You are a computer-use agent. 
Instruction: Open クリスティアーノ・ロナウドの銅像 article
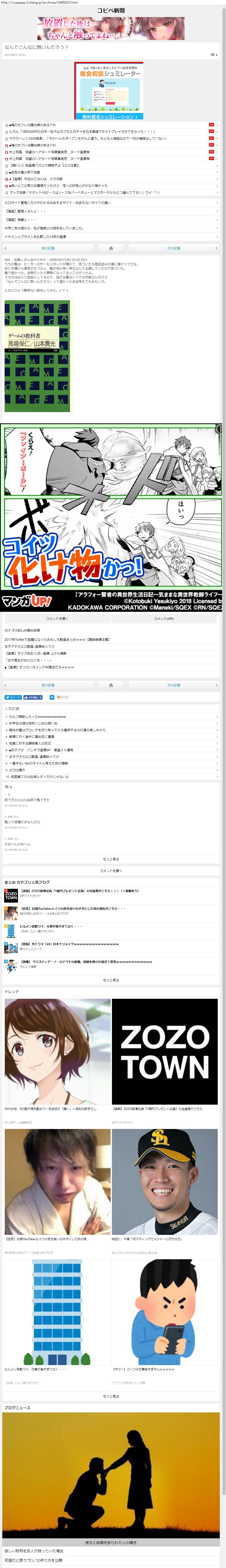(x=86, y=962)
